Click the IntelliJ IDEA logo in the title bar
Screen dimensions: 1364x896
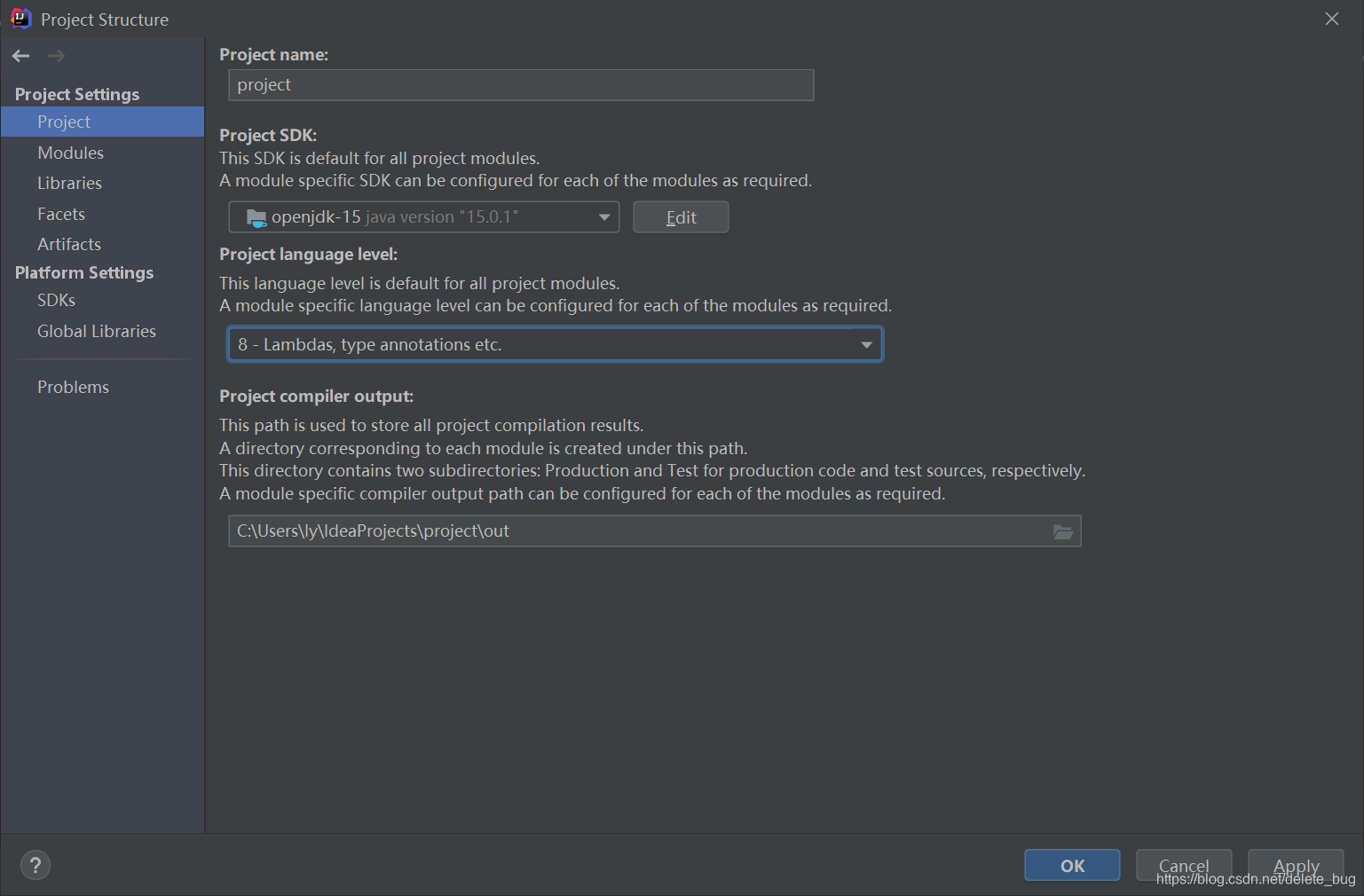pos(20,19)
